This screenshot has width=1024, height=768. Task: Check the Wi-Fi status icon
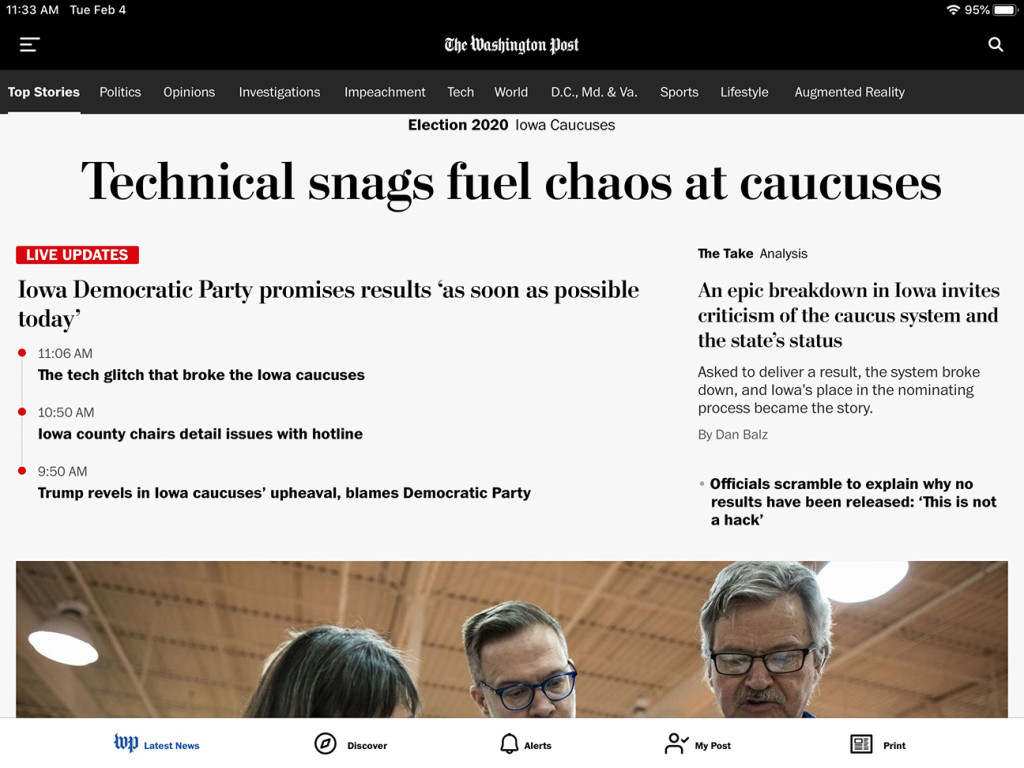(x=953, y=10)
